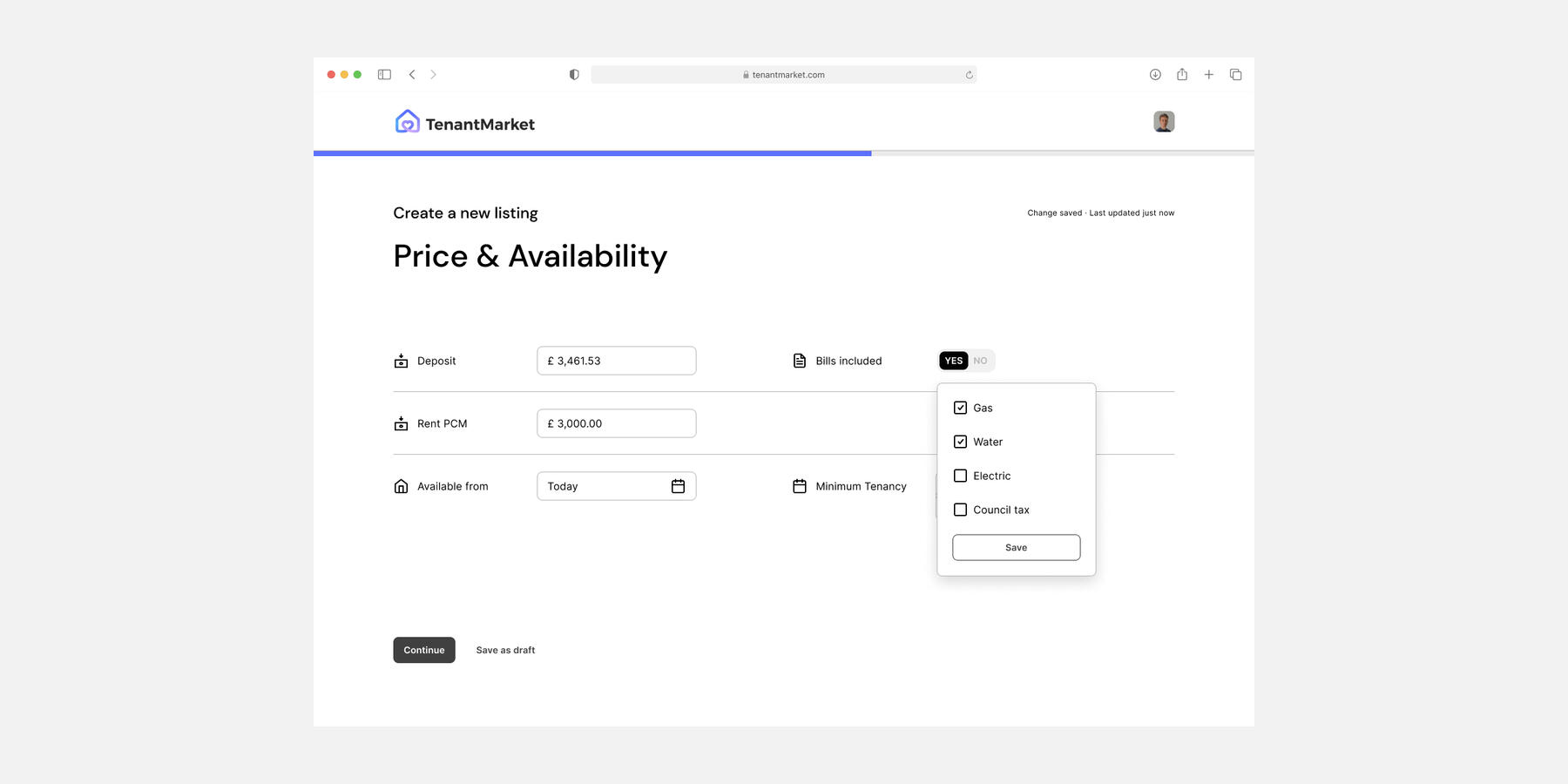The height and width of the screenshot is (784, 1568).
Task: Click the Rent PCM icon
Action: click(401, 423)
